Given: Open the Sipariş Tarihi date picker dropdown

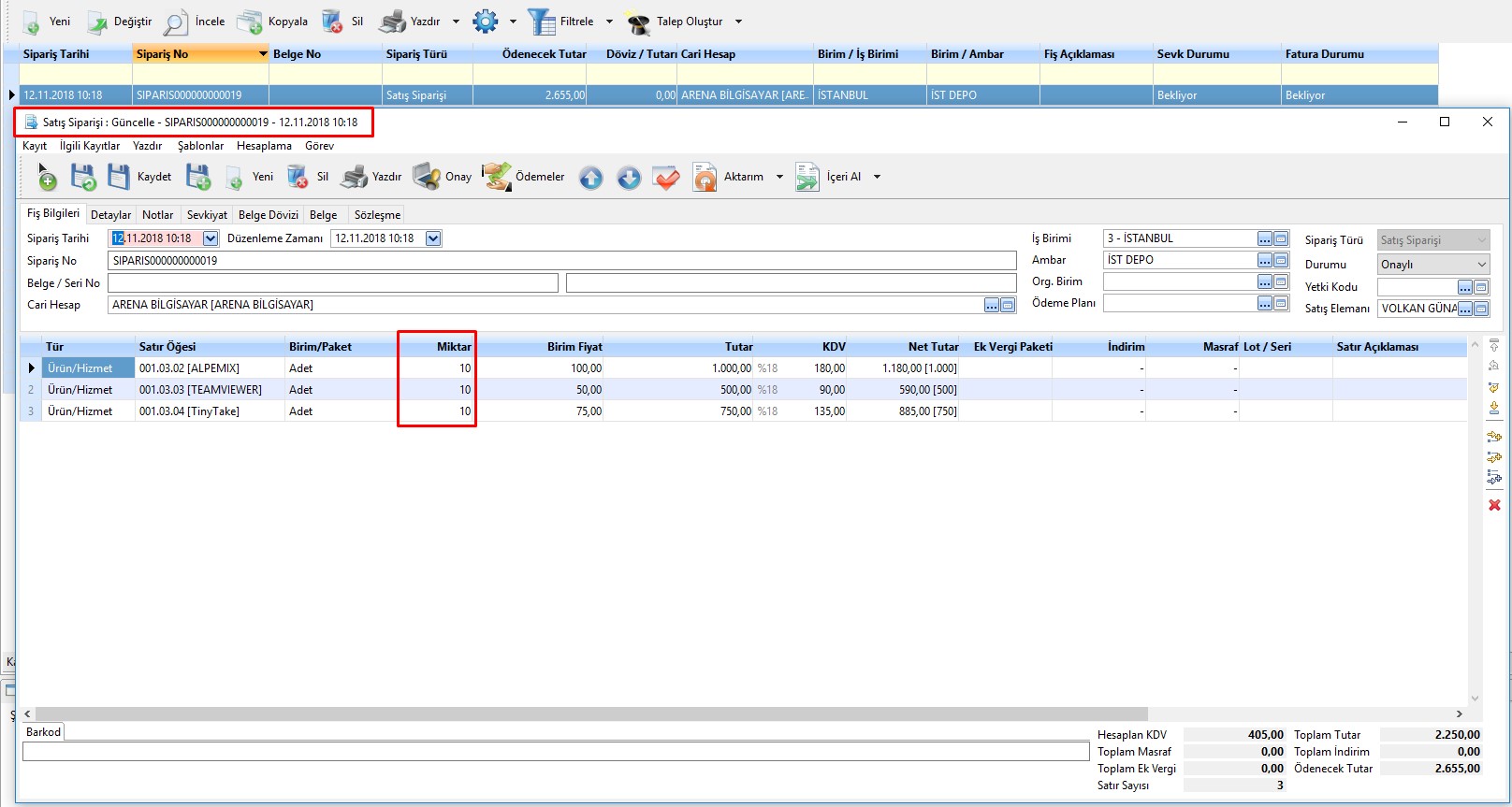Looking at the screenshot, I should [211, 238].
